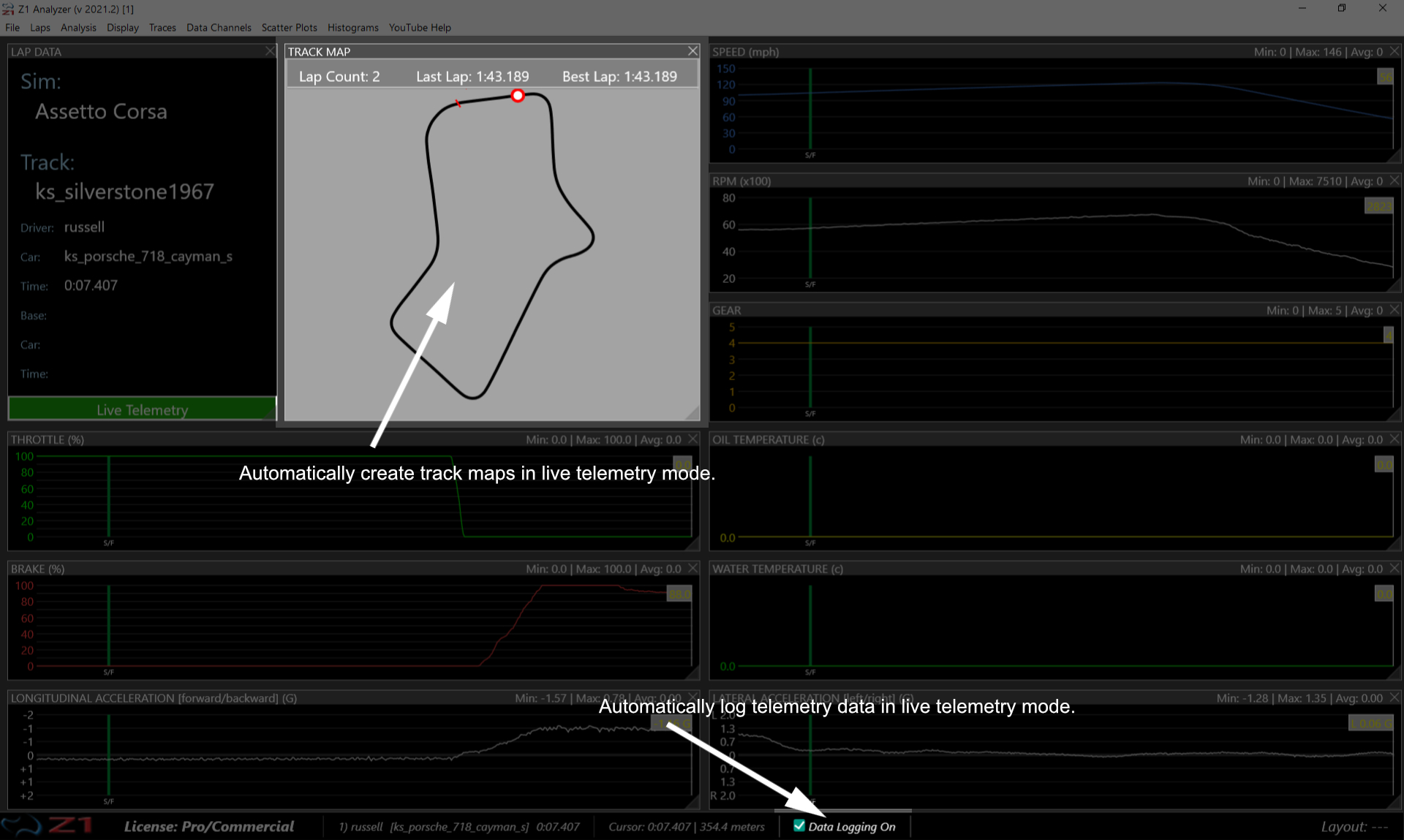Click the Longitudinal Acceleration trace title
Image resolution: width=1404 pixels, height=840 pixels.
[x=154, y=698]
